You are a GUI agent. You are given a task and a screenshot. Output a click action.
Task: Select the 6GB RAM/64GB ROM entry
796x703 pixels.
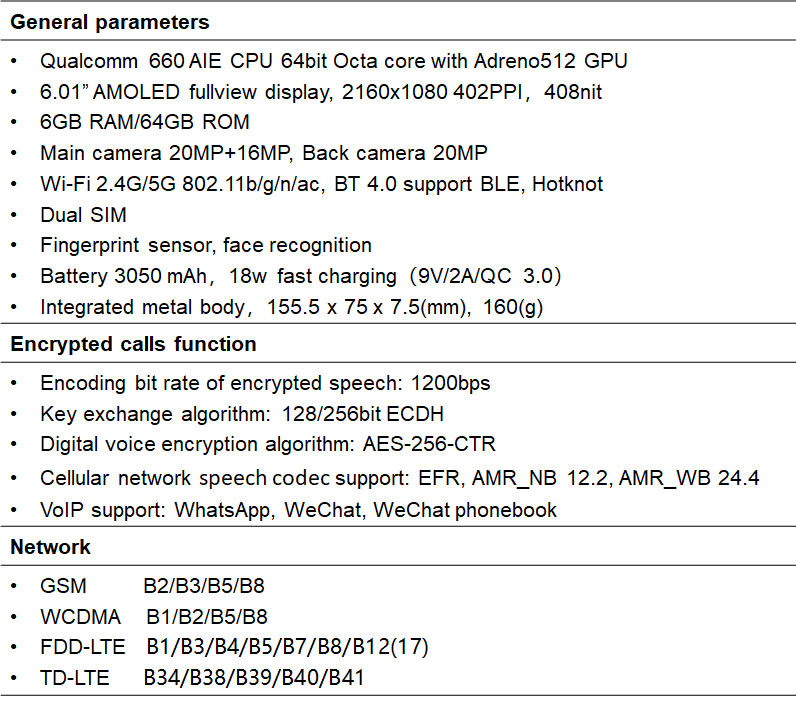point(145,122)
